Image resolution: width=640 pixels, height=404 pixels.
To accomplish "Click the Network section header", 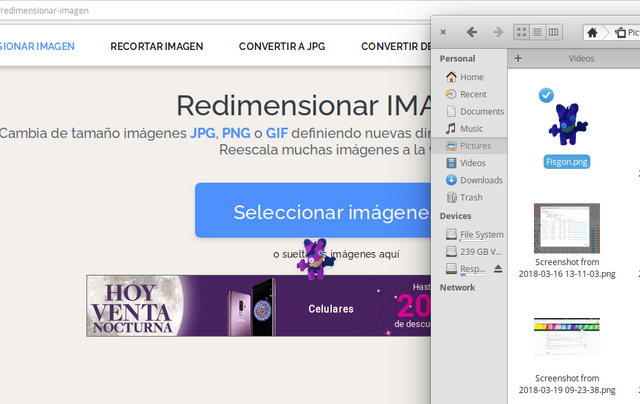I will coord(457,288).
